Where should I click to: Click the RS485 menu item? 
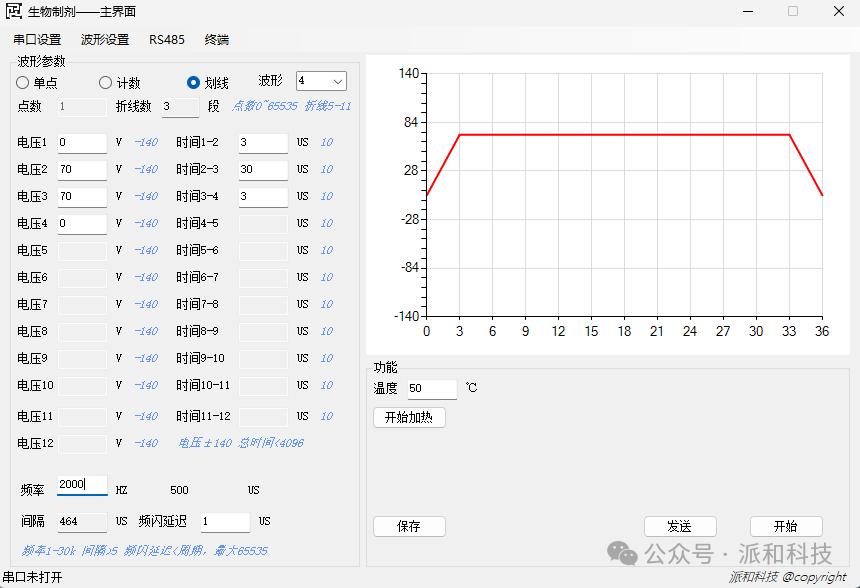click(167, 40)
